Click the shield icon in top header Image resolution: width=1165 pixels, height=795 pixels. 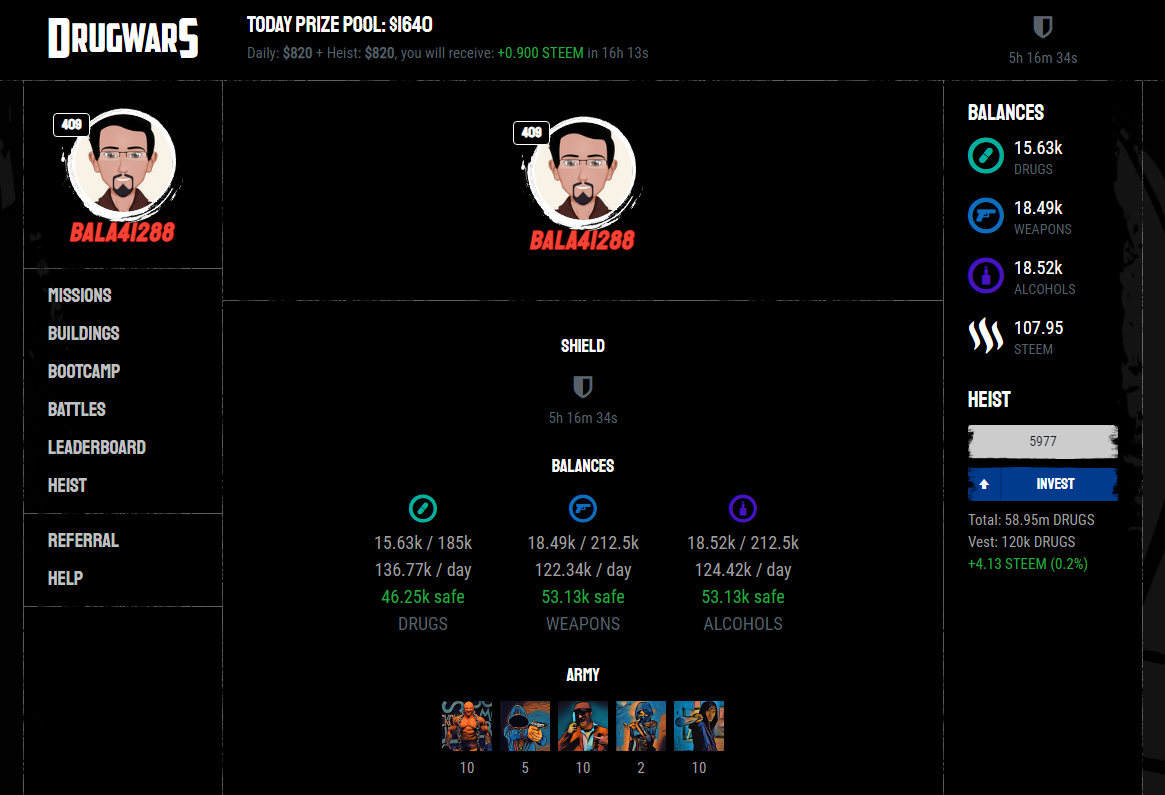1042,27
